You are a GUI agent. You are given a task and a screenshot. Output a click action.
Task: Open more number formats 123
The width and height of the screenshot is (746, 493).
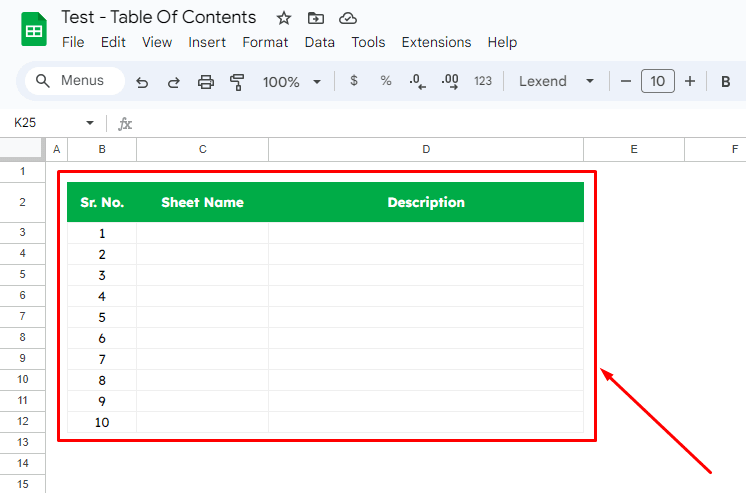click(482, 81)
